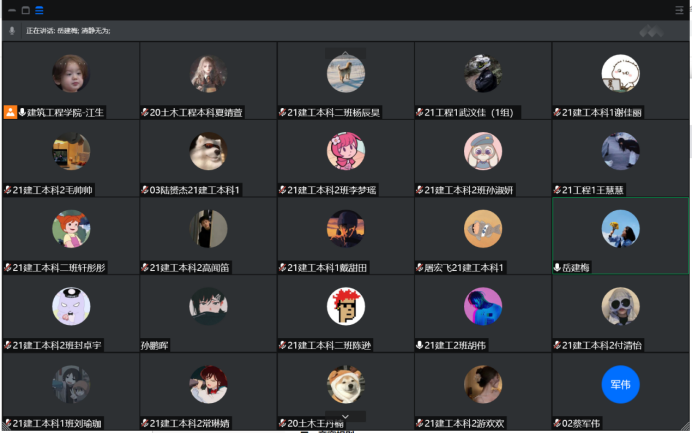Click the 21建工本科二班陈逊 name label
This screenshot has width=692, height=434.
point(329,345)
